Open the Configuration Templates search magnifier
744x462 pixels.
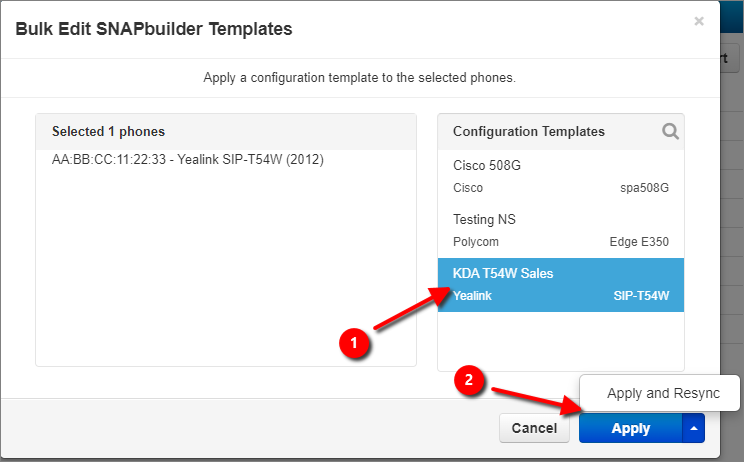tap(670, 131)
